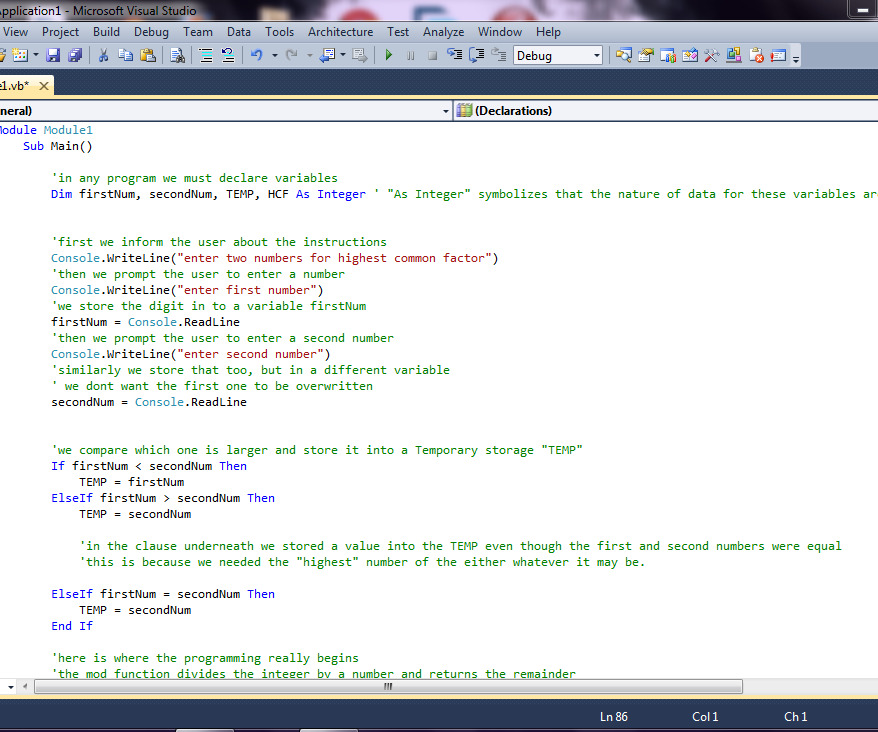The width and height of the screenshot is (878, 732).
Task: Click the 'TEMP = firstNum' code line
Action: tap(132, 482)
